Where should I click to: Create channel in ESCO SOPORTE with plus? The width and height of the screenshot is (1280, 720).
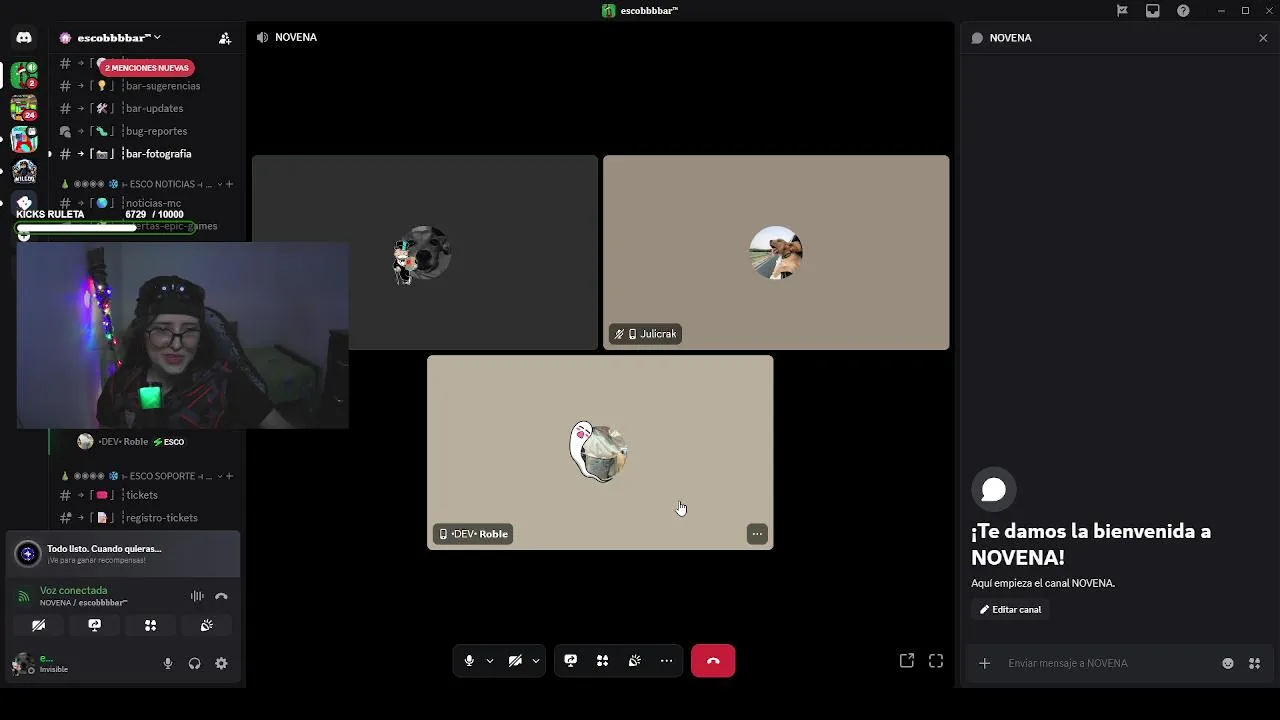pos(229,476)
